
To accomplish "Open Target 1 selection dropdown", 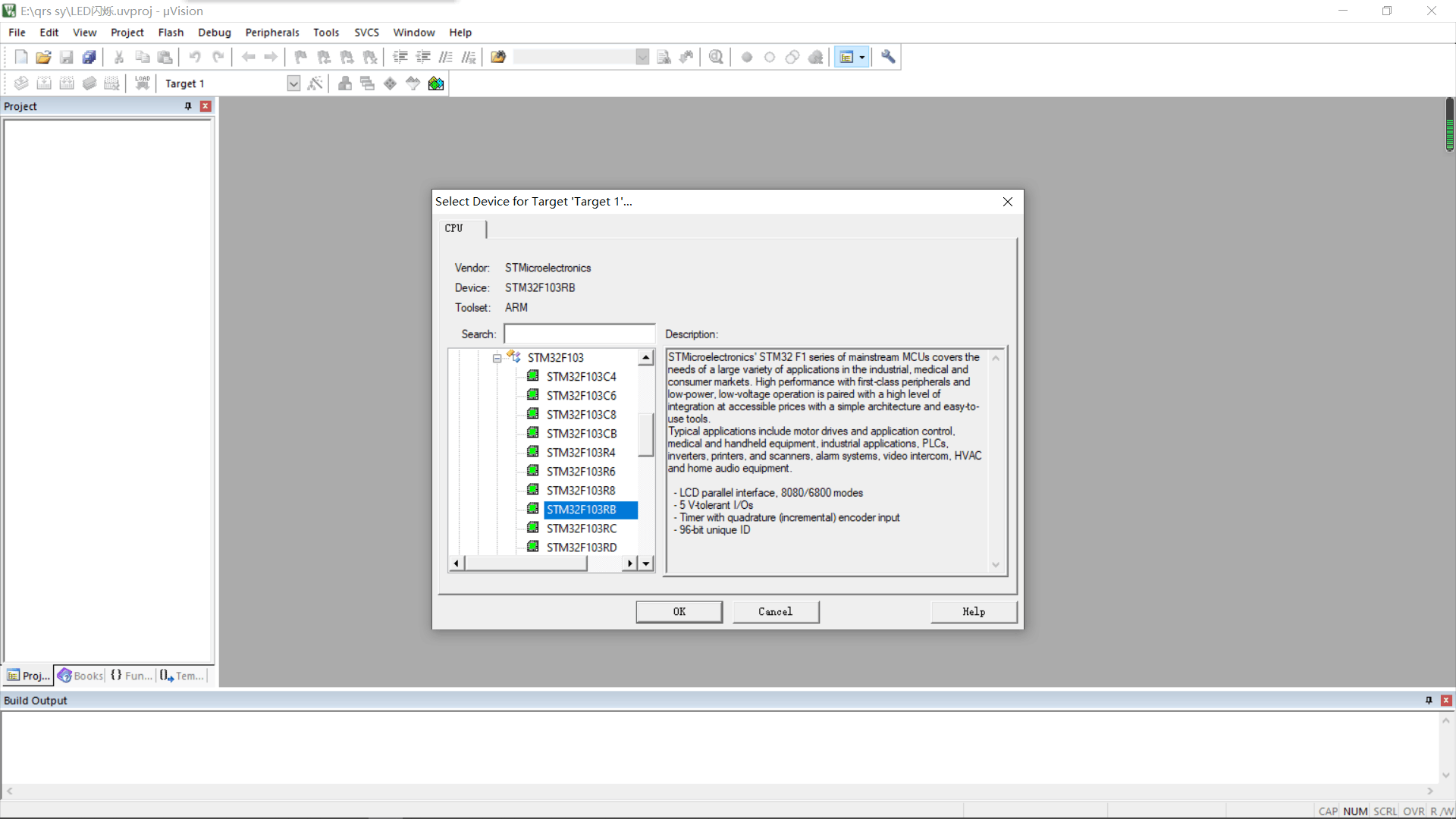I will [x=293, y=83].
